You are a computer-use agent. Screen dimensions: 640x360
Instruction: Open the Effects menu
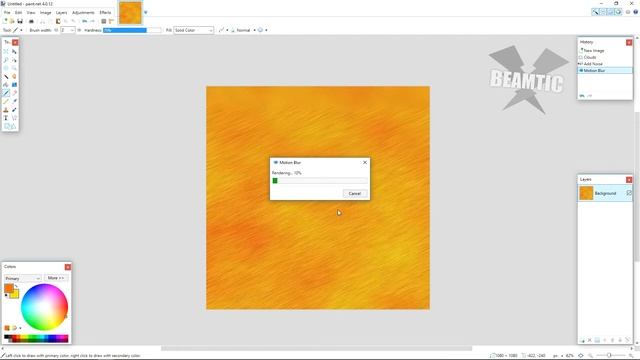[x=105, y=13]
